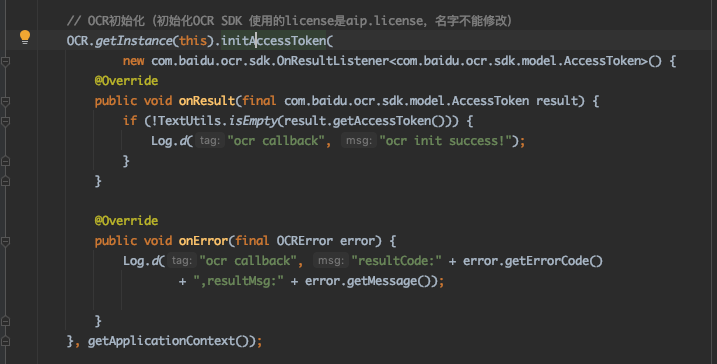Image resolution: width=717 pixels, height=364 pixels.
Task: Collapse the anonymous OnResultListener class fold marker
Action: 5,61
